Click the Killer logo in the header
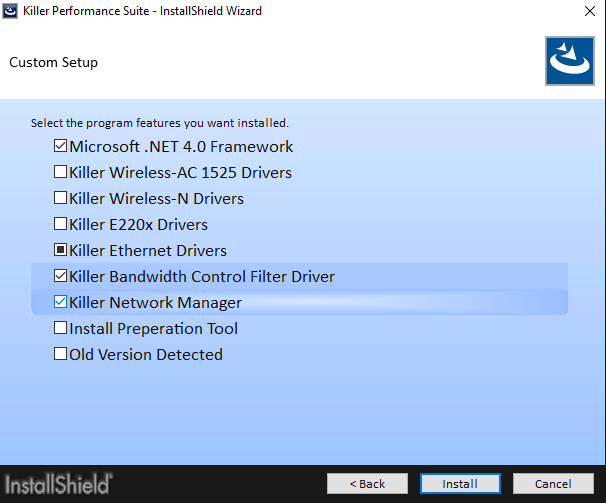 point(570,61)
